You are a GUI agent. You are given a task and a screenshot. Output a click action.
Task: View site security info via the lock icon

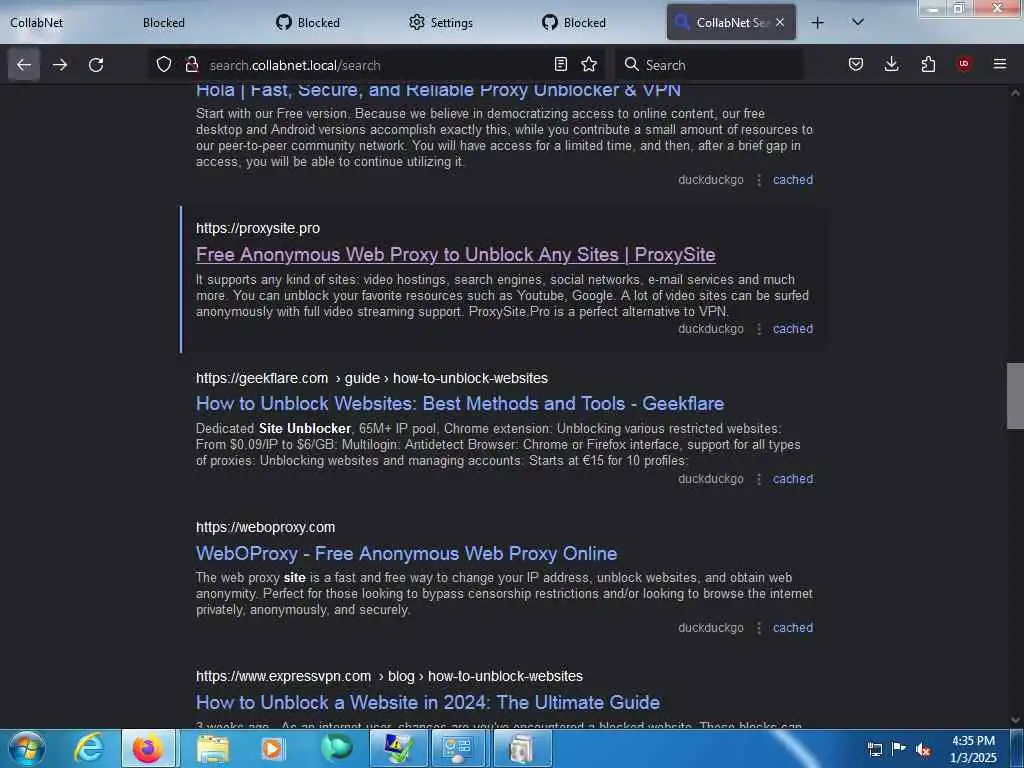click(191, 64)
